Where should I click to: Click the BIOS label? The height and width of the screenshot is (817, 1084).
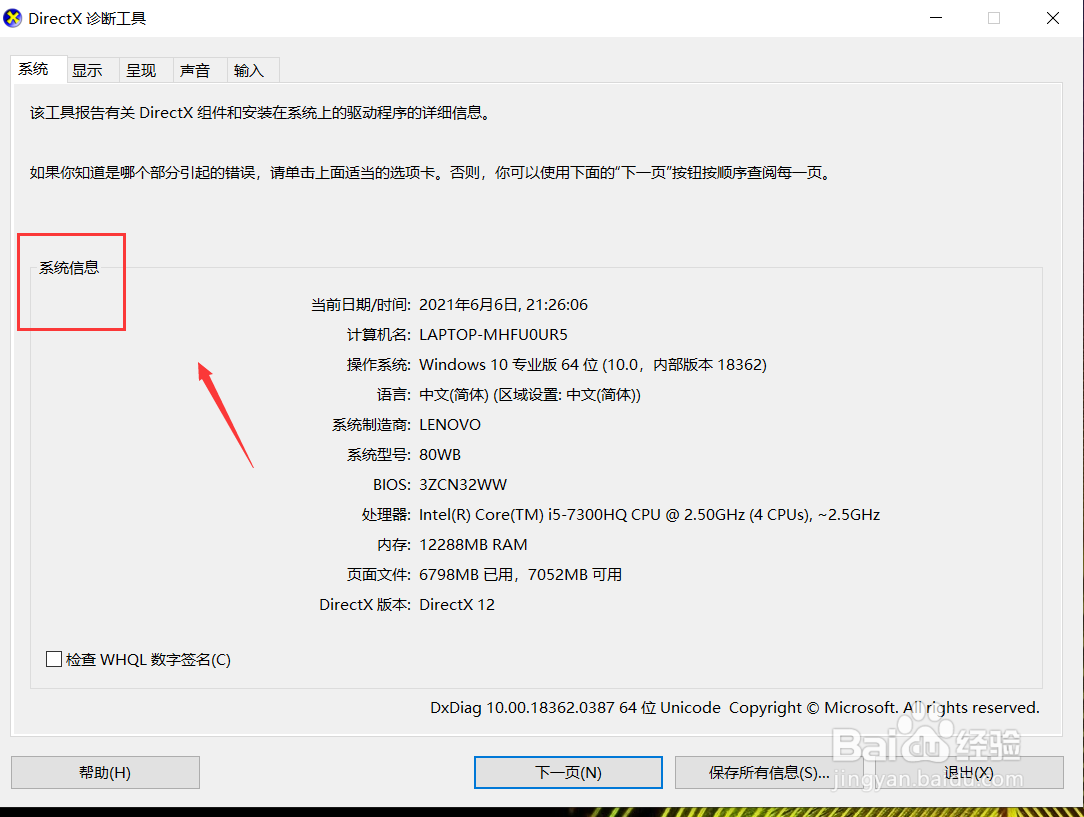coord(392,485)
